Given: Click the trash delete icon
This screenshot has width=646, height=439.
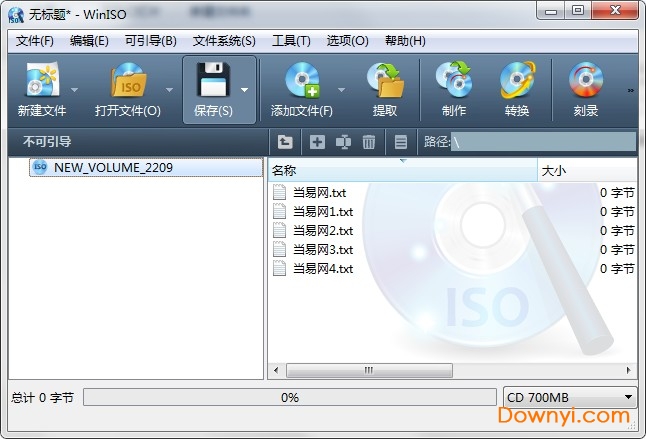Looking at the screenshot, I should click(x=369, y=142).
